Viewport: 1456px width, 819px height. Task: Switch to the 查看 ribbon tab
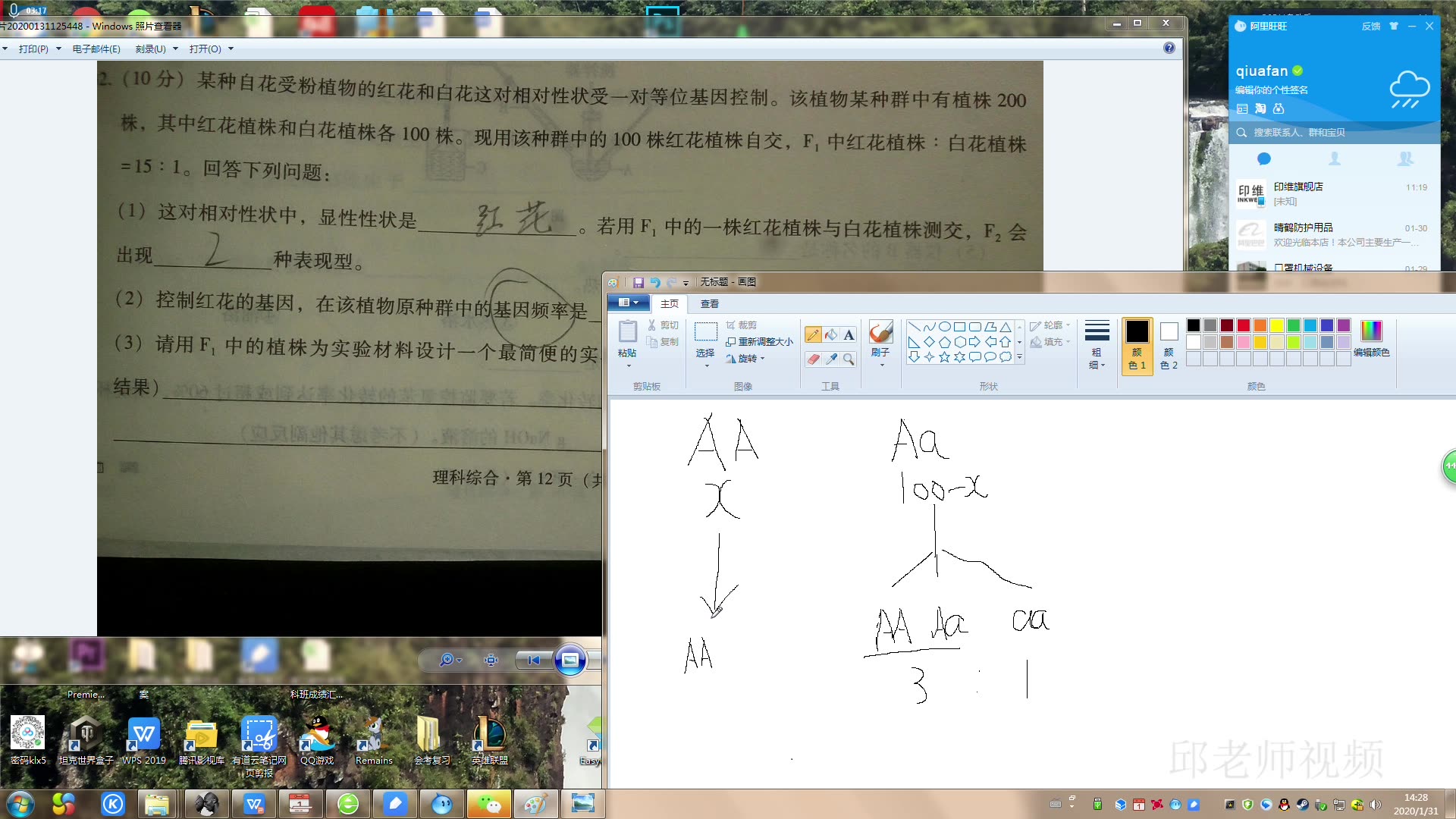coord(710,304)
